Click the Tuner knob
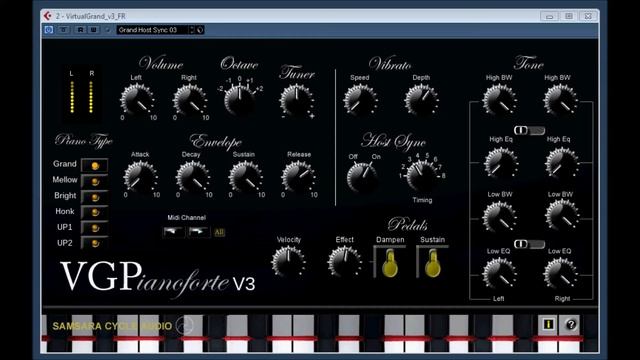The width and height of the screenshot is (640, 360). 297,101
